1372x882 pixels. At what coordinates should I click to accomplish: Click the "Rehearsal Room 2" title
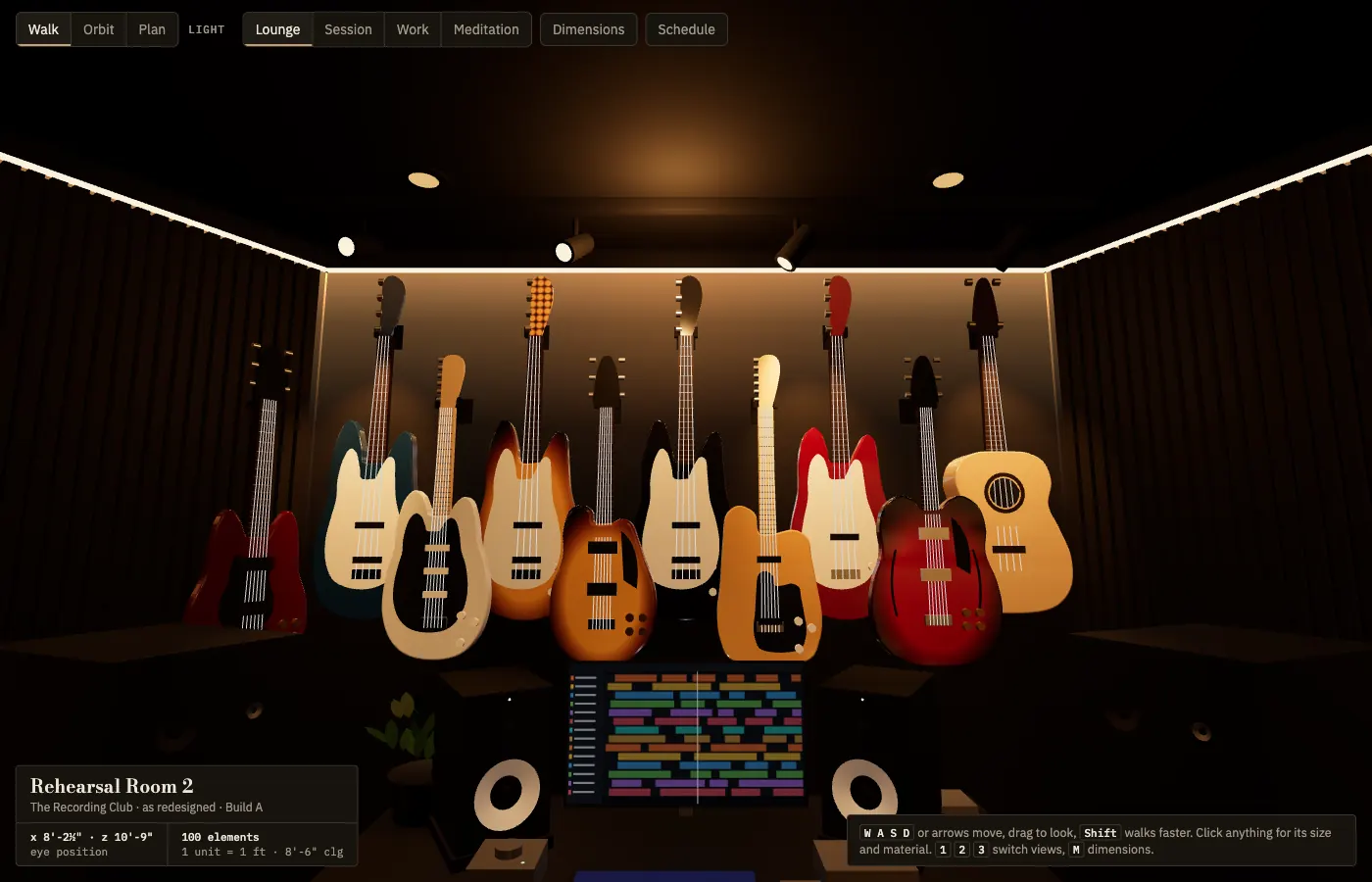point(112,786)
